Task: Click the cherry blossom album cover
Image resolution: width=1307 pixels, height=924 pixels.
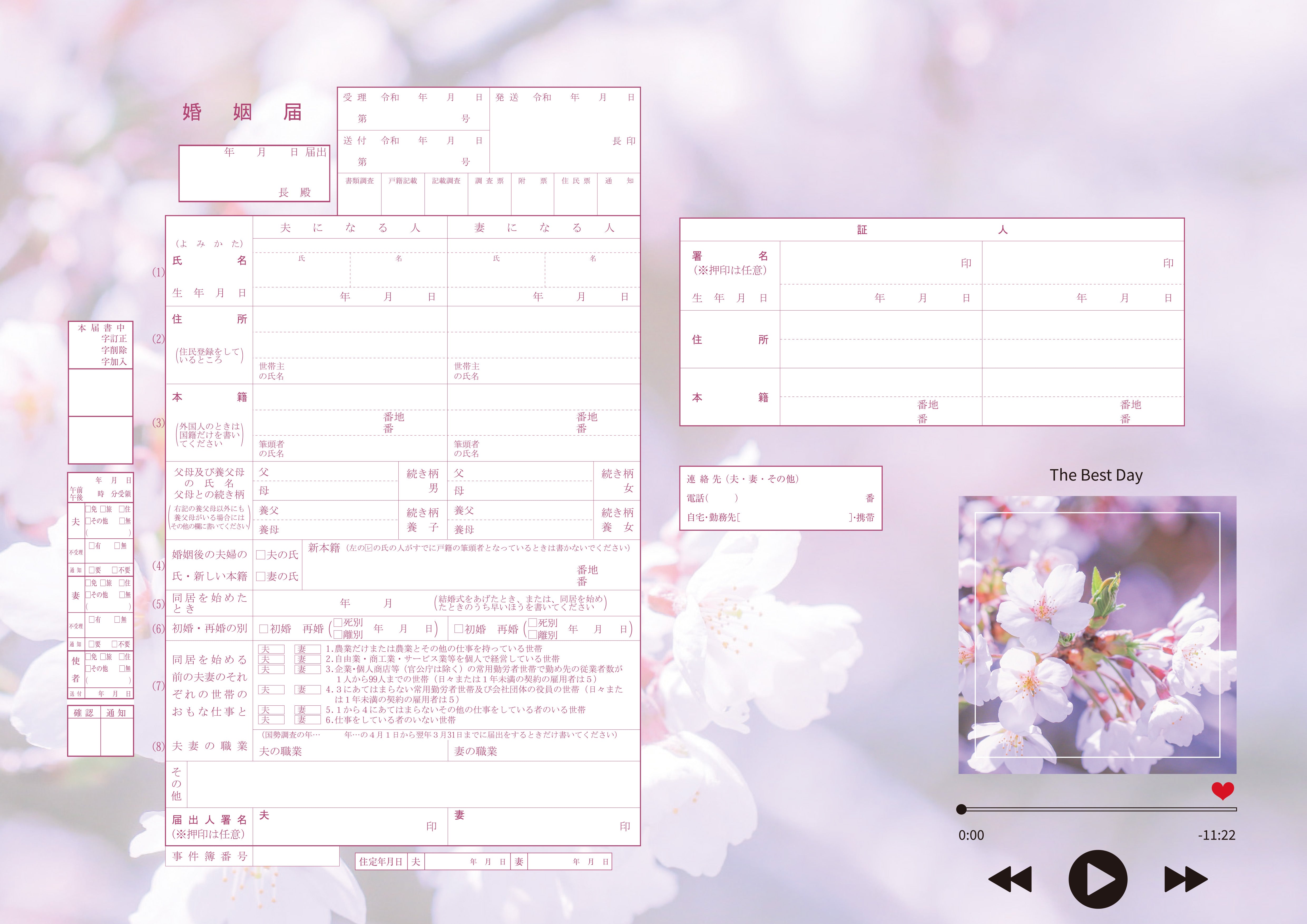Action: pos(1097,635)
